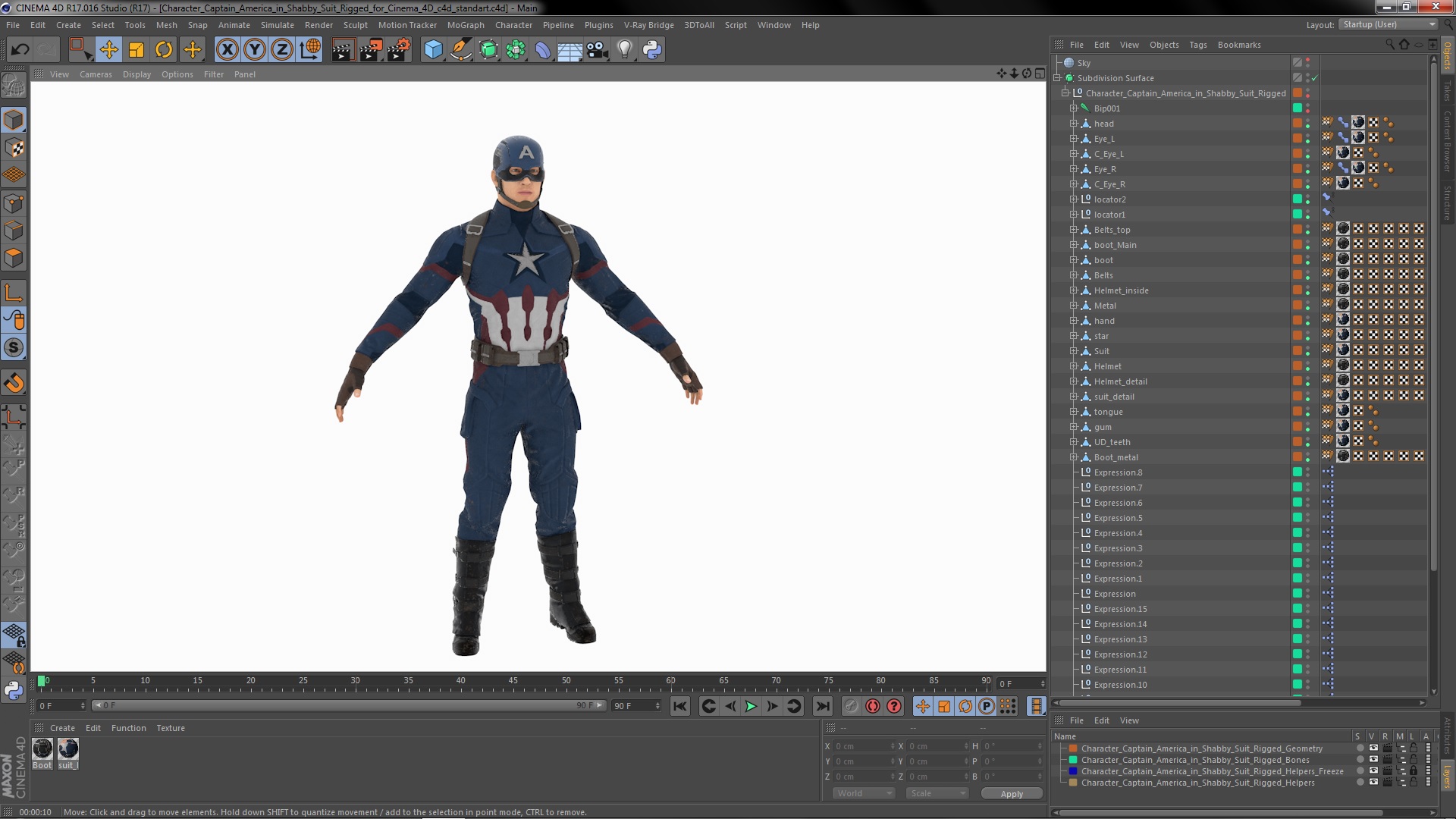
Task: Enable polygons mode
Action: (x=14, y=259)
